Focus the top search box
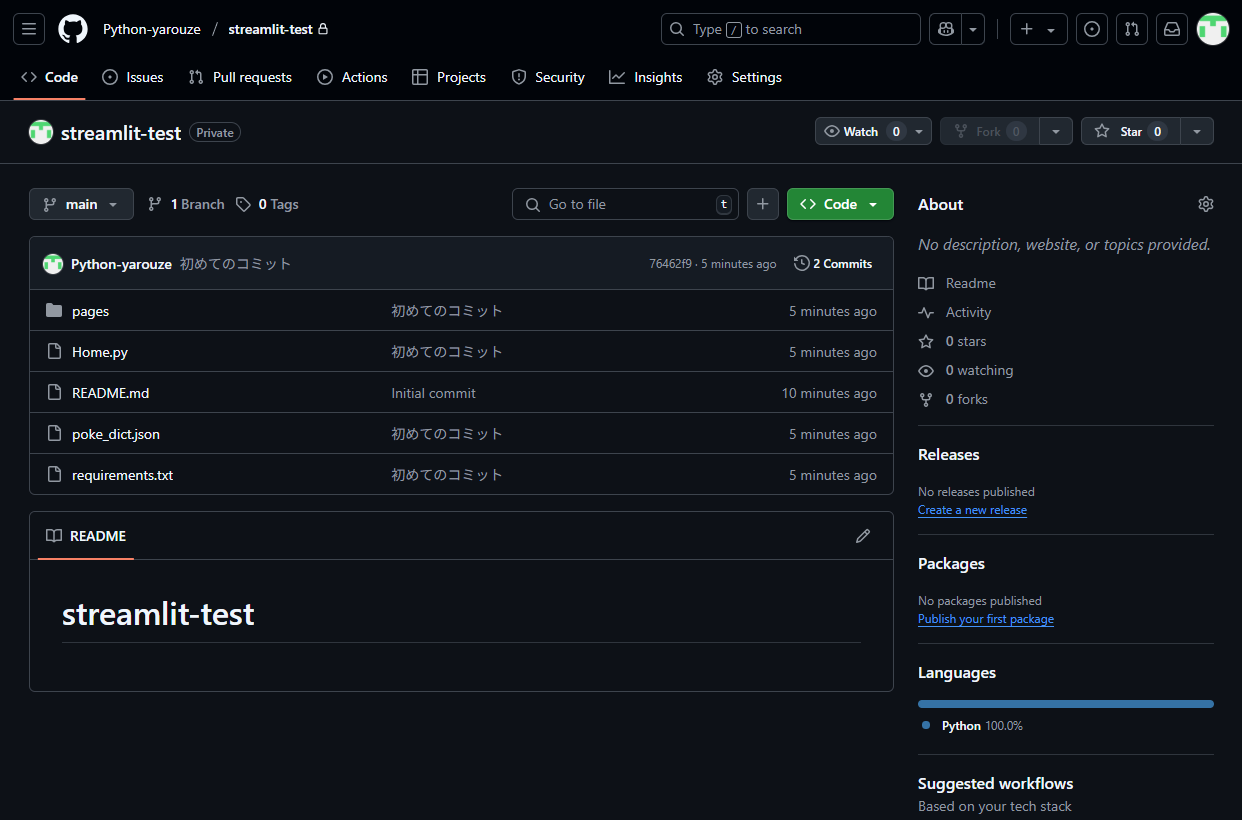The image size is (1242, 820). pos(791,29)
